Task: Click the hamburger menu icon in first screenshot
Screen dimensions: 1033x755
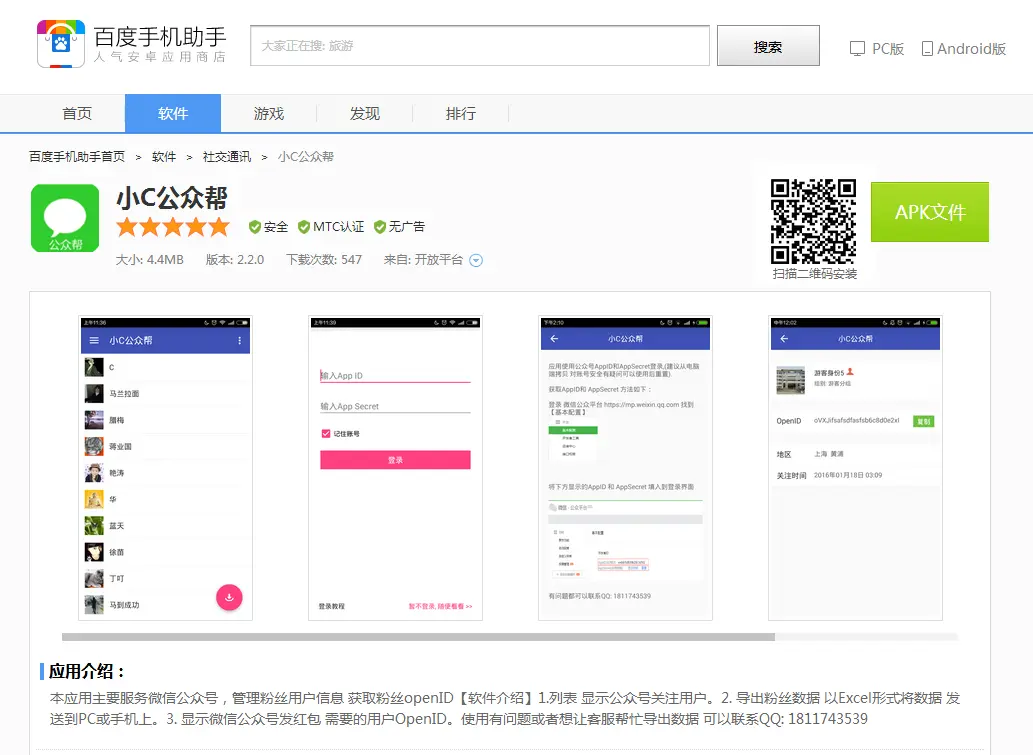Action: click(94, 341)
